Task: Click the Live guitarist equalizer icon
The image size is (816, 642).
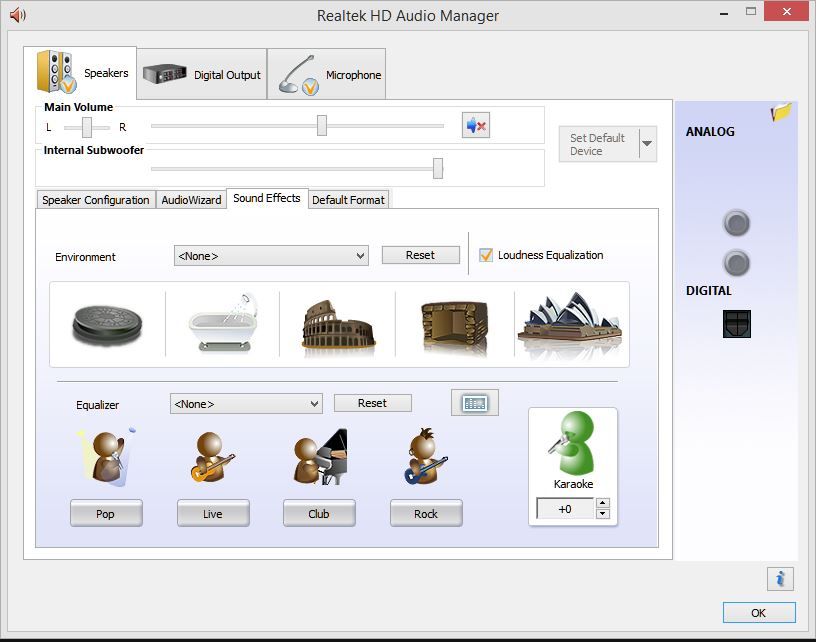Action: click(x=212, y=457)
